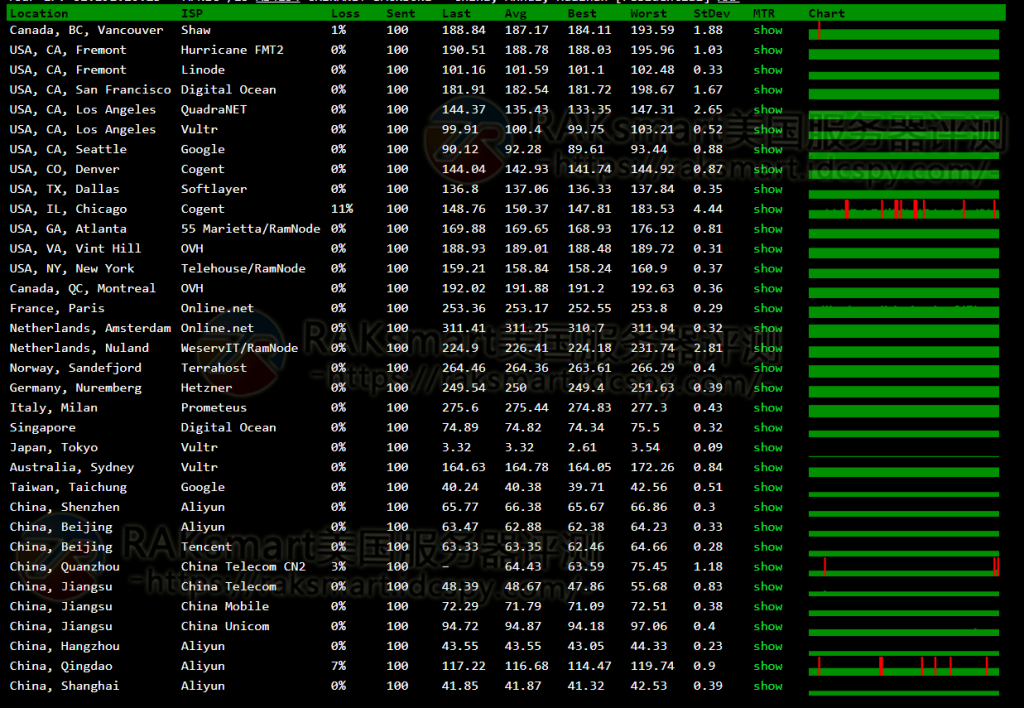Viewport: 1024px width, 708px height.
Task: Click show link for Tokyo Vultr
Action: tap(768, 447)
